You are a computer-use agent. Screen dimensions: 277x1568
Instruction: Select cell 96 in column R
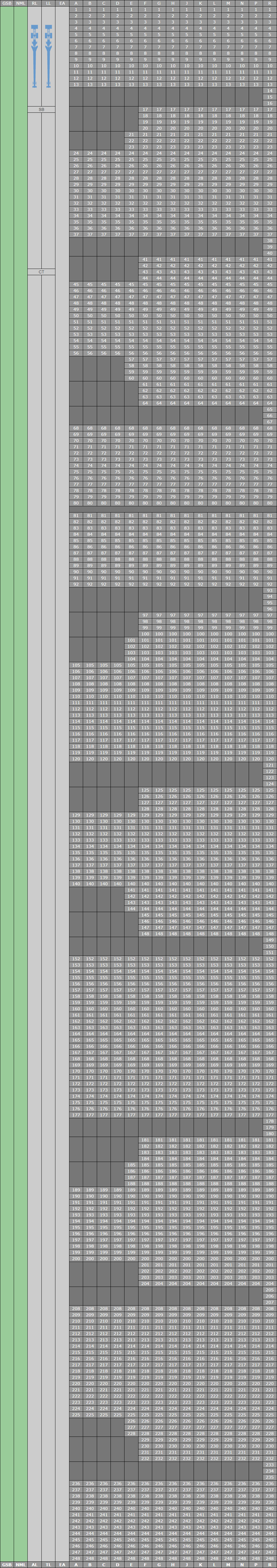(270, 609)
